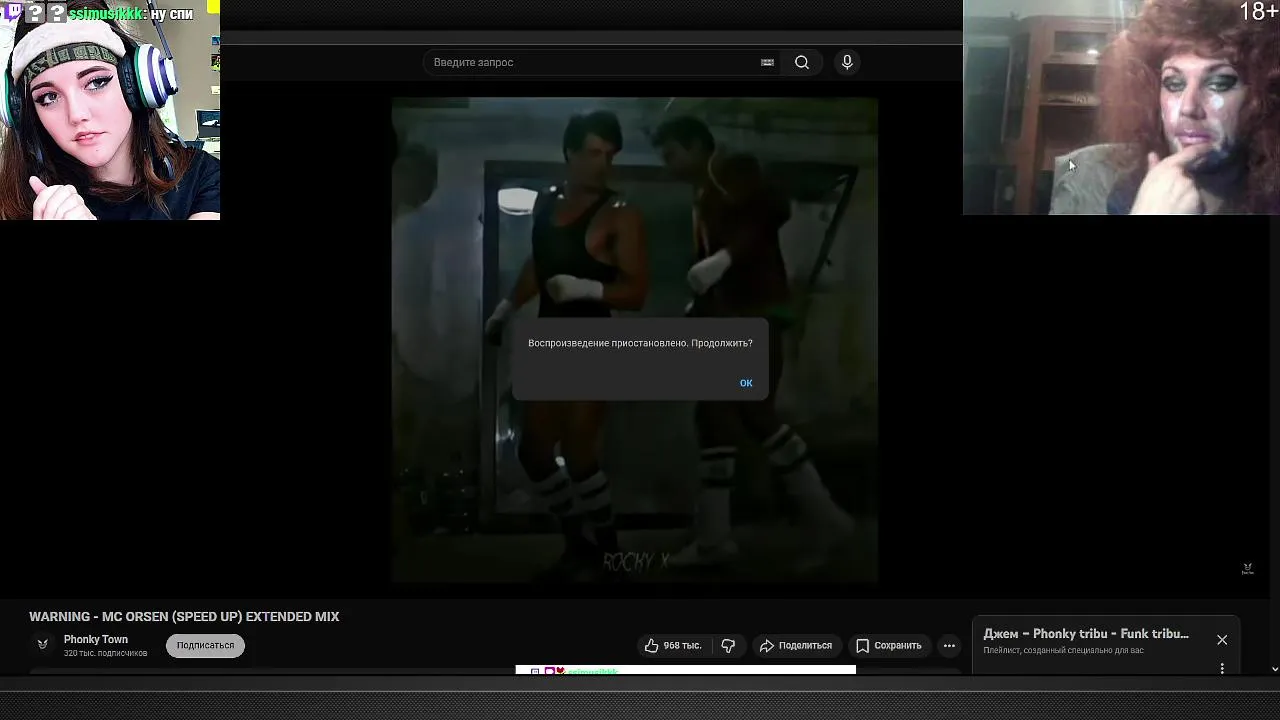1280x720 pixels.
Task: Open the more actions three-dot menu
Action: coord(949,646)
